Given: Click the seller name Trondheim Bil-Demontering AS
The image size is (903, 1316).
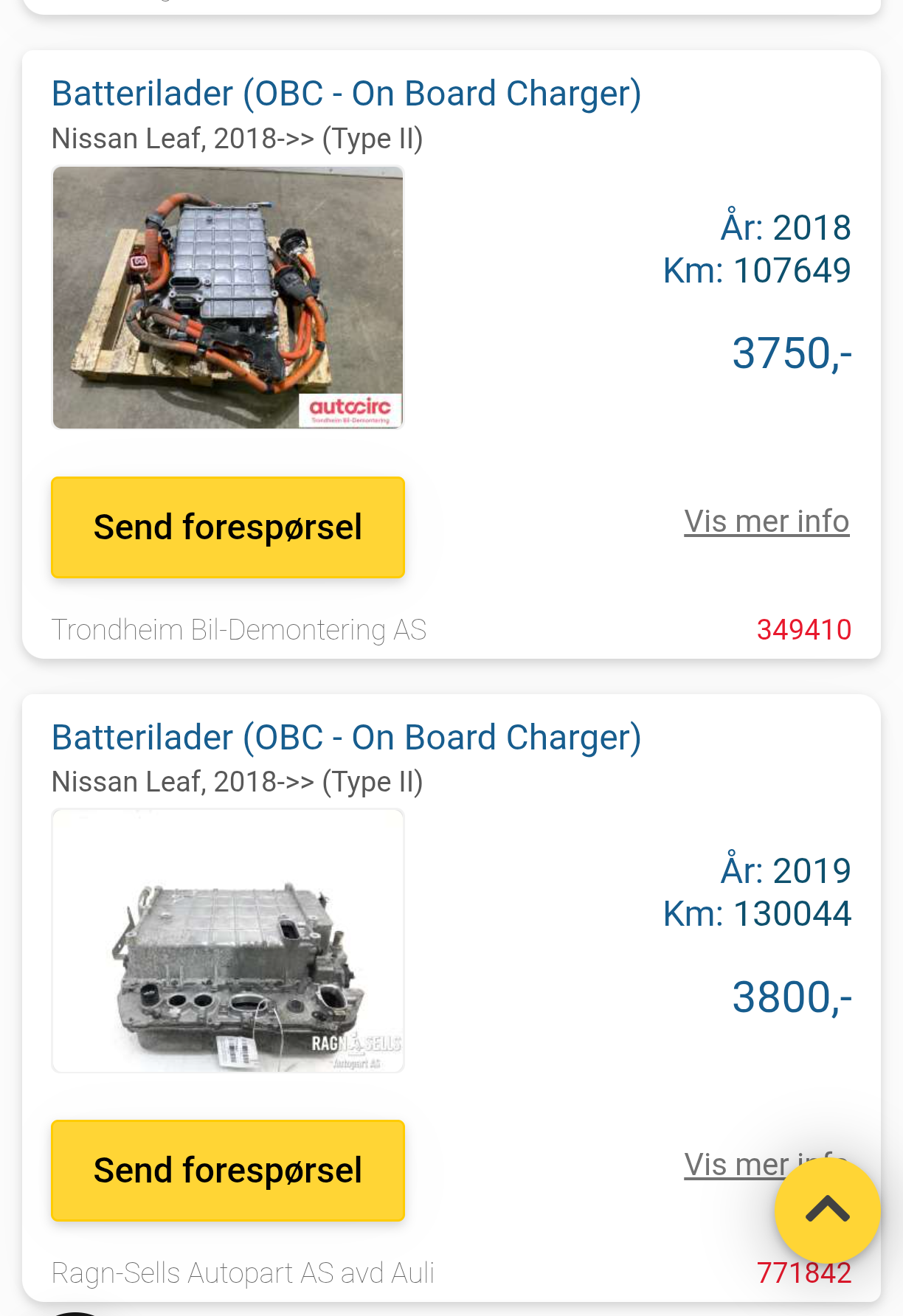Looking at the screenshot, I should point(239,630).
